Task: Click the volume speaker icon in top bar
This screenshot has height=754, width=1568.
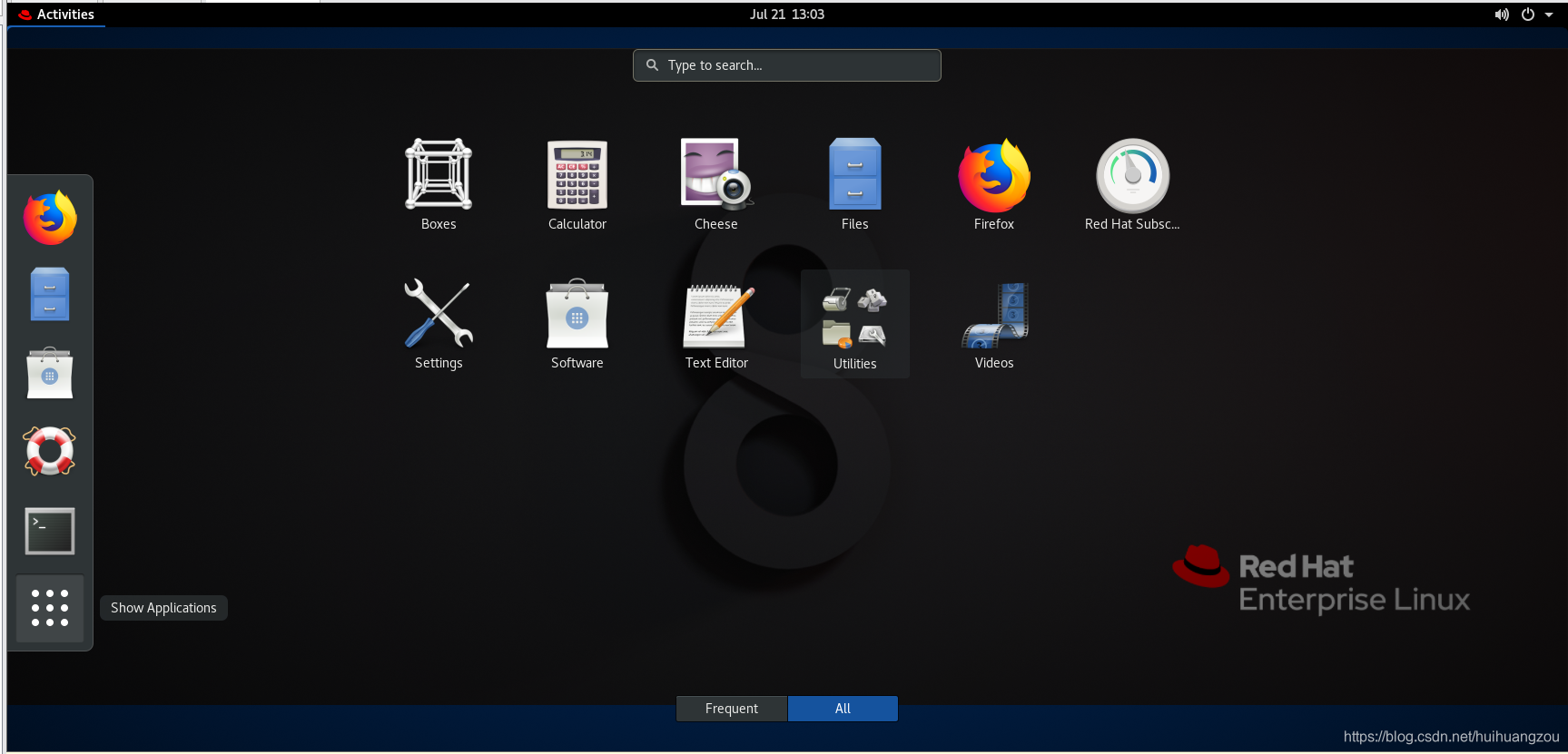Action: [x=1502, y=15]
